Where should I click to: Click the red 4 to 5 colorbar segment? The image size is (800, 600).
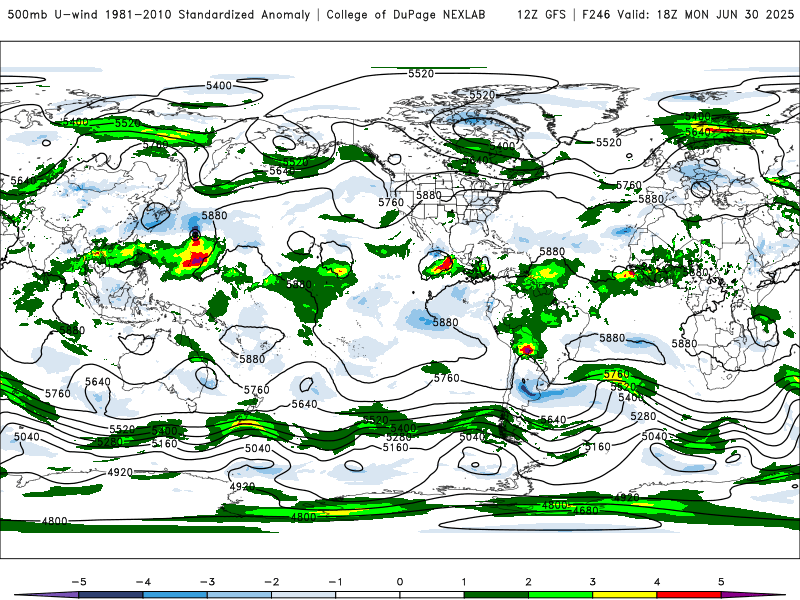[x=689, y=595]
